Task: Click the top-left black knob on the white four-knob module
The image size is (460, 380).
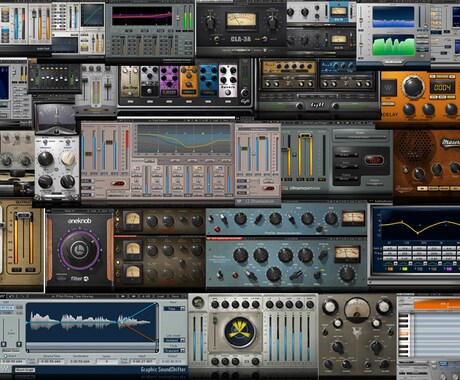Action: coord(45,159)
